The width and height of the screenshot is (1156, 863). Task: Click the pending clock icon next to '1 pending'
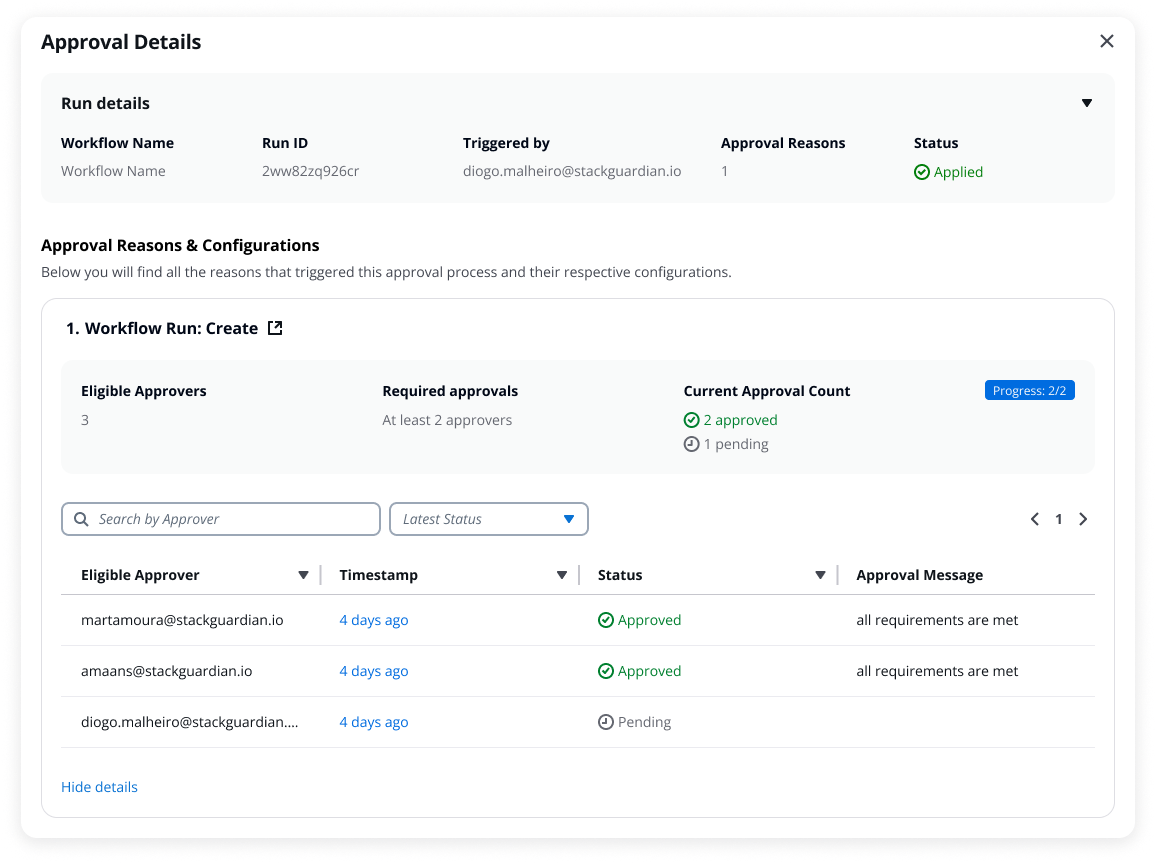pos(692,444)
